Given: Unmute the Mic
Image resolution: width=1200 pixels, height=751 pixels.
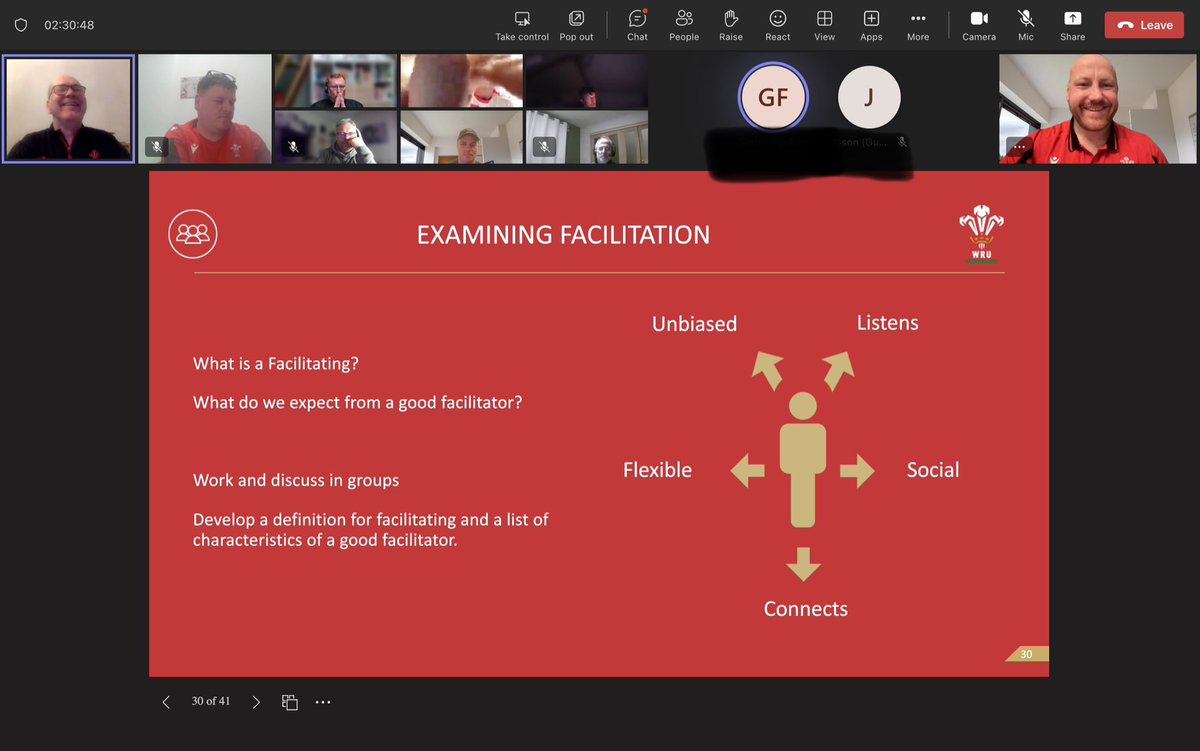Looking at the screenshot, I should click(1026, 26).
